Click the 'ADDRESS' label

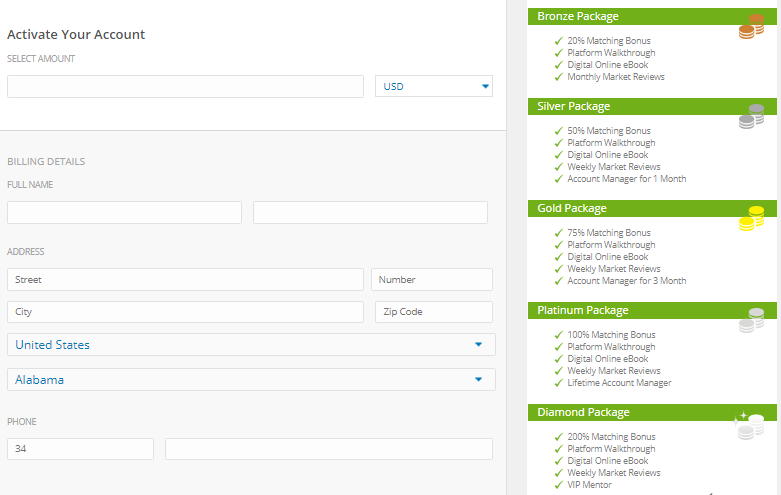click(25, 251)
